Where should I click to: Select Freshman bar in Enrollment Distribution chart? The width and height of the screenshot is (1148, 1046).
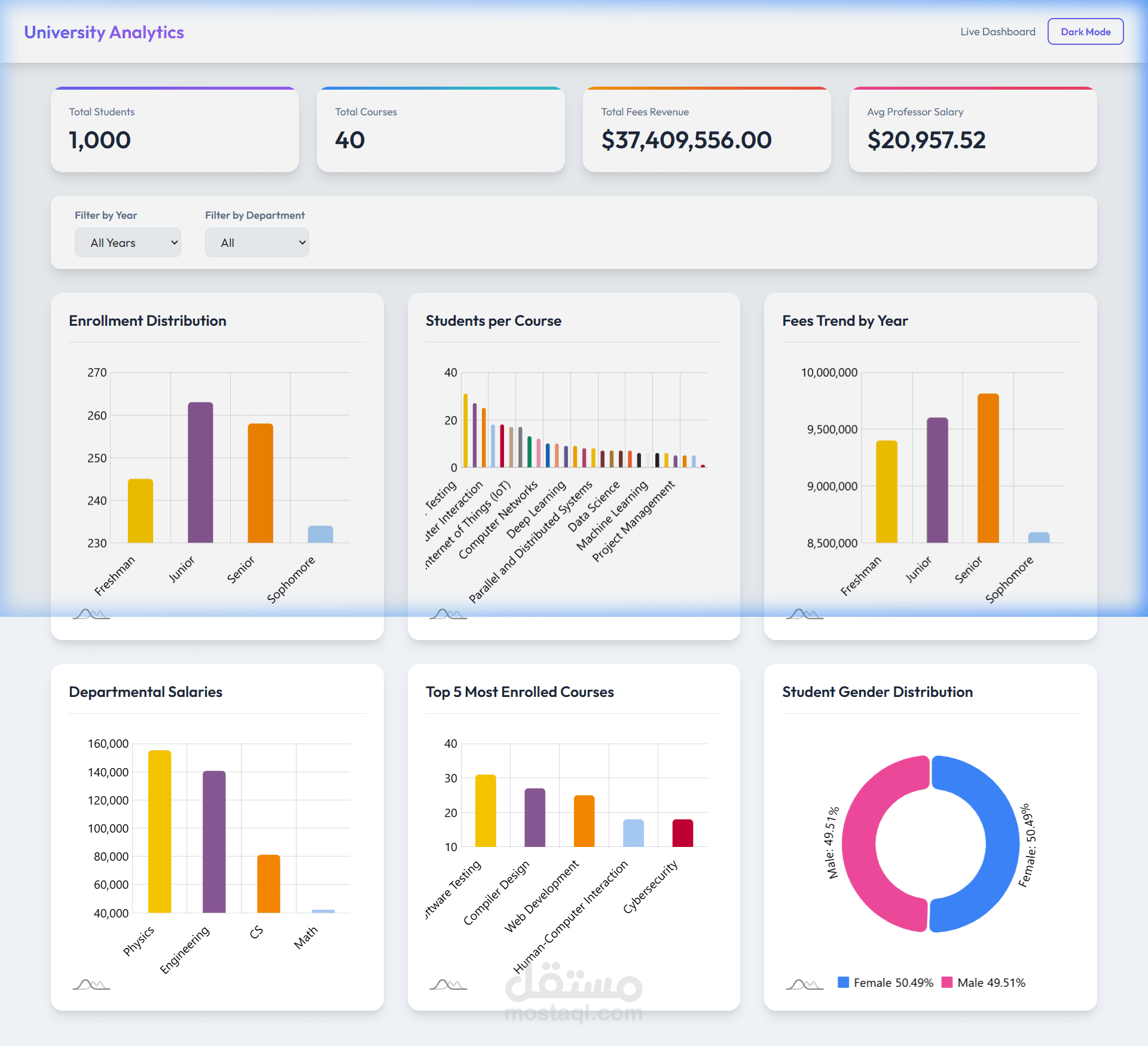[141, 511]
